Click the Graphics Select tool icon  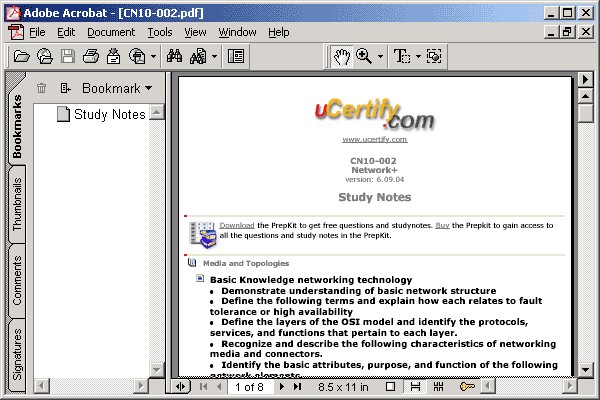[x=434, y=56]
